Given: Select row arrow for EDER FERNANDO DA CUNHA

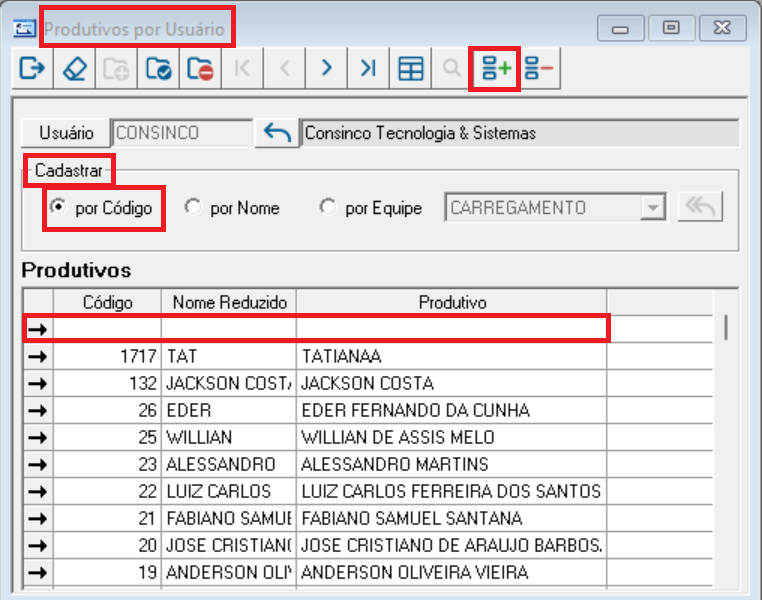Looking at the screenshot, I should click(38, 411).
